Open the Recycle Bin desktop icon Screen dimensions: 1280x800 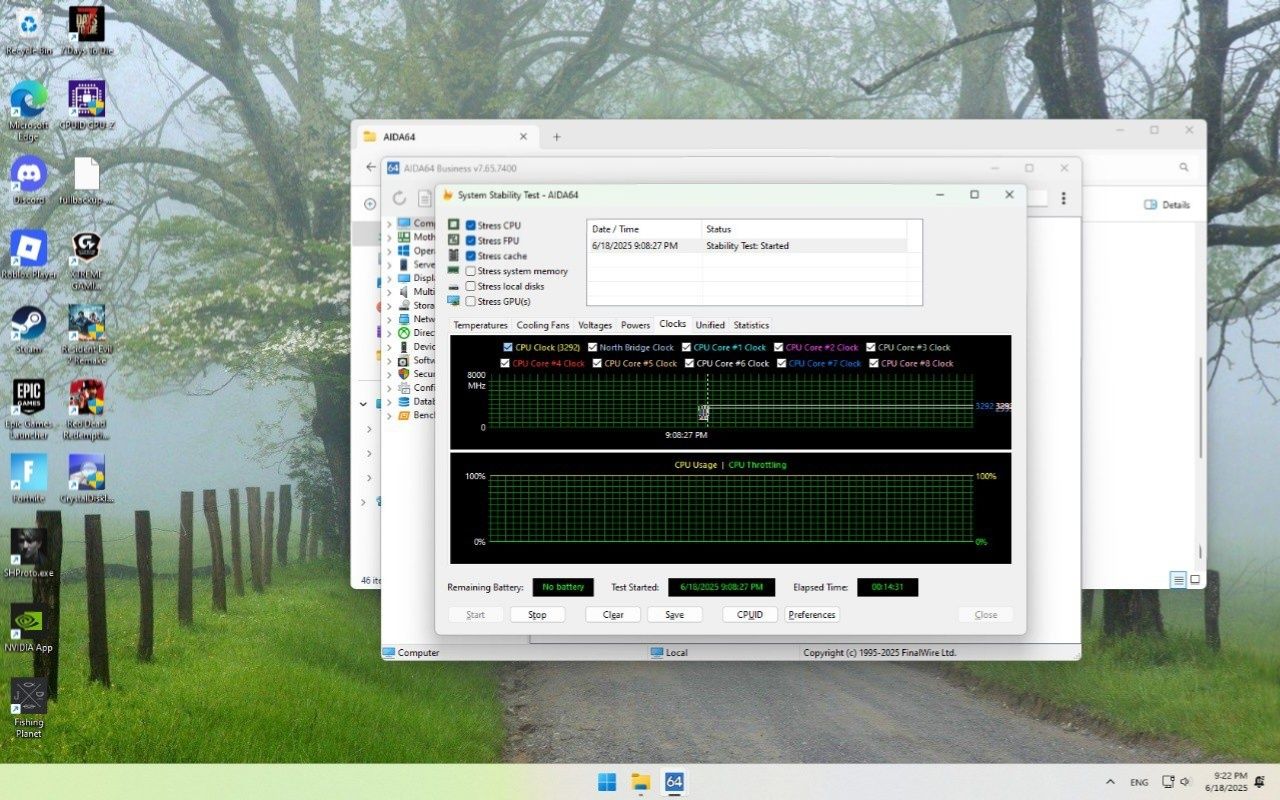click(29, 29)
